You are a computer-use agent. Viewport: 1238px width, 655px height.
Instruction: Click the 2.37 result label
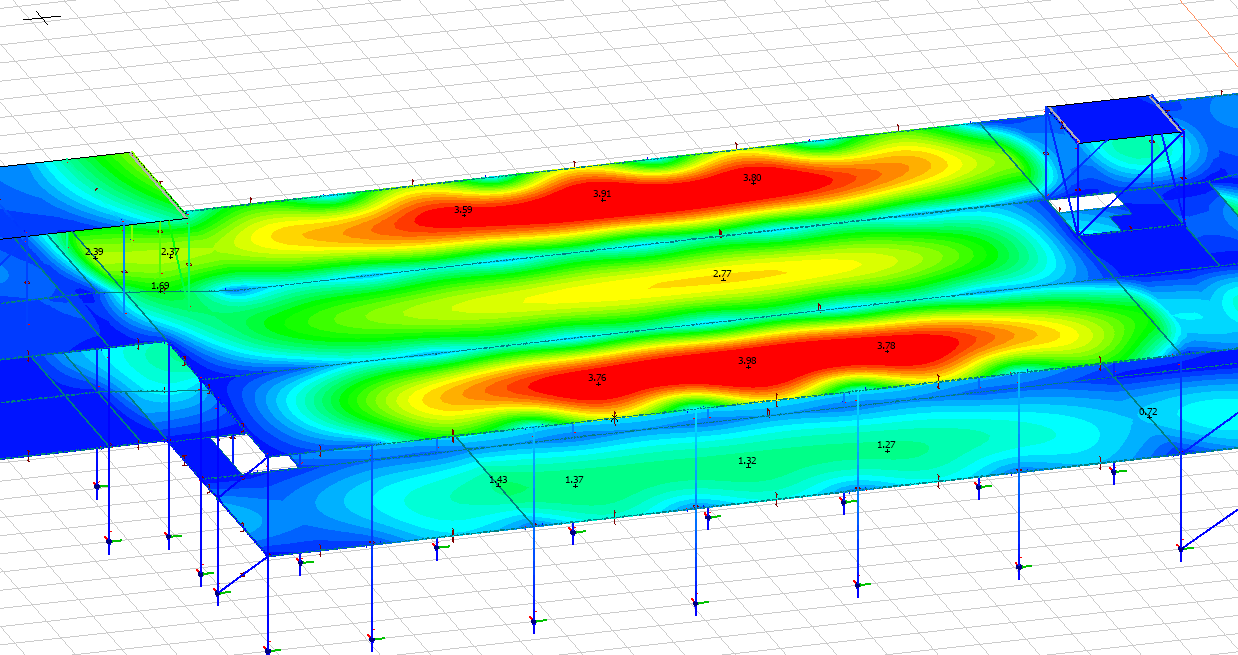(x=170, y=252)
